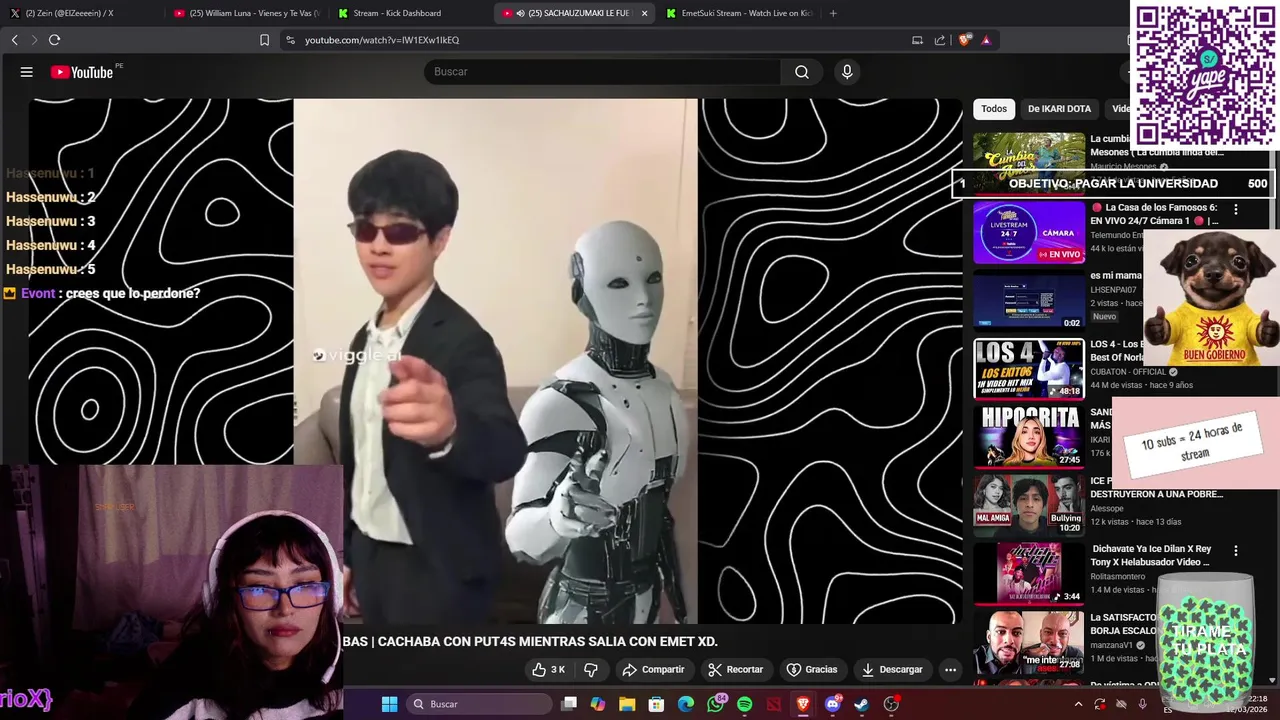Image resolution: width=1280 pixels, height=720 pixels.
Task: Open Microsoft Edge from the taskbar
Action: click(686, 704)
